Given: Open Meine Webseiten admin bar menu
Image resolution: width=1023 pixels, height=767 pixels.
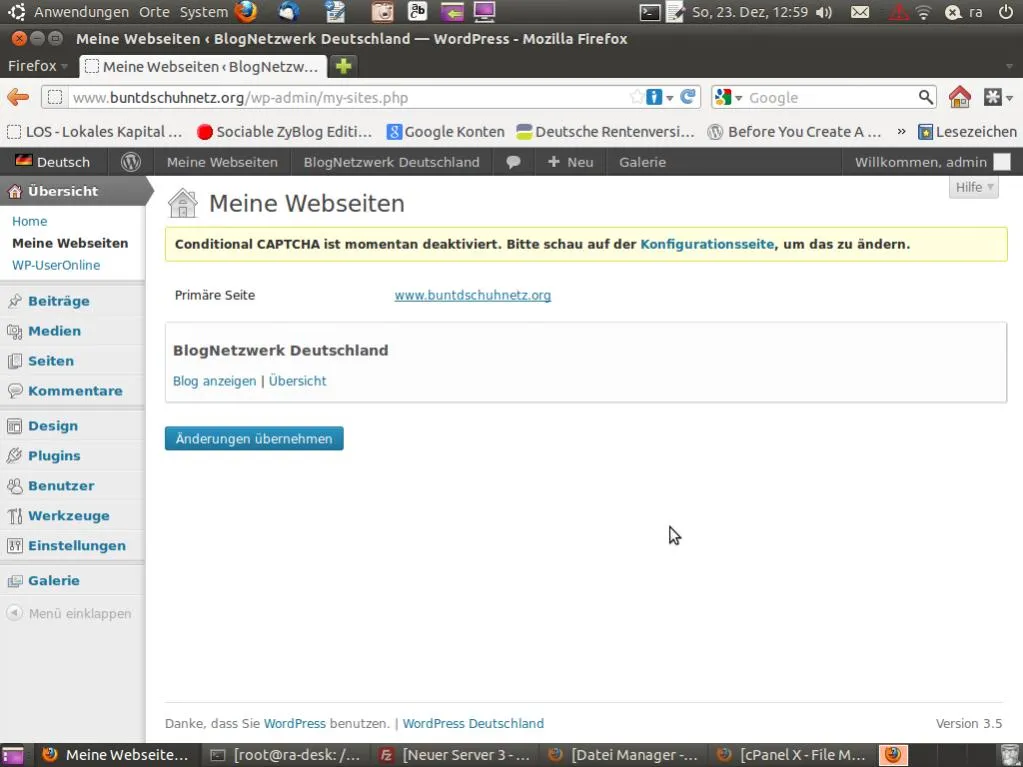Looking at the screenshot, I should tap(222, 162).
